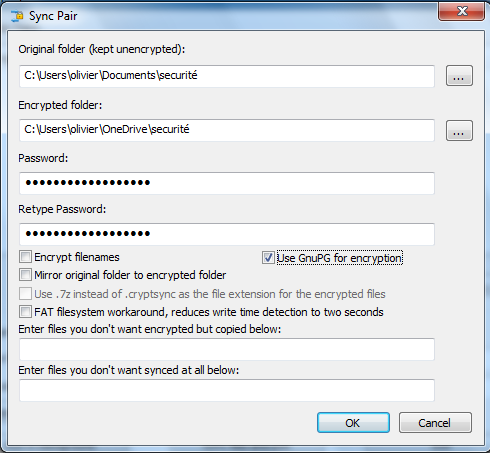Toggle the FAT filesystem workaround checkbox
Viewport: 490px width, 453px height.
(26, 312)
